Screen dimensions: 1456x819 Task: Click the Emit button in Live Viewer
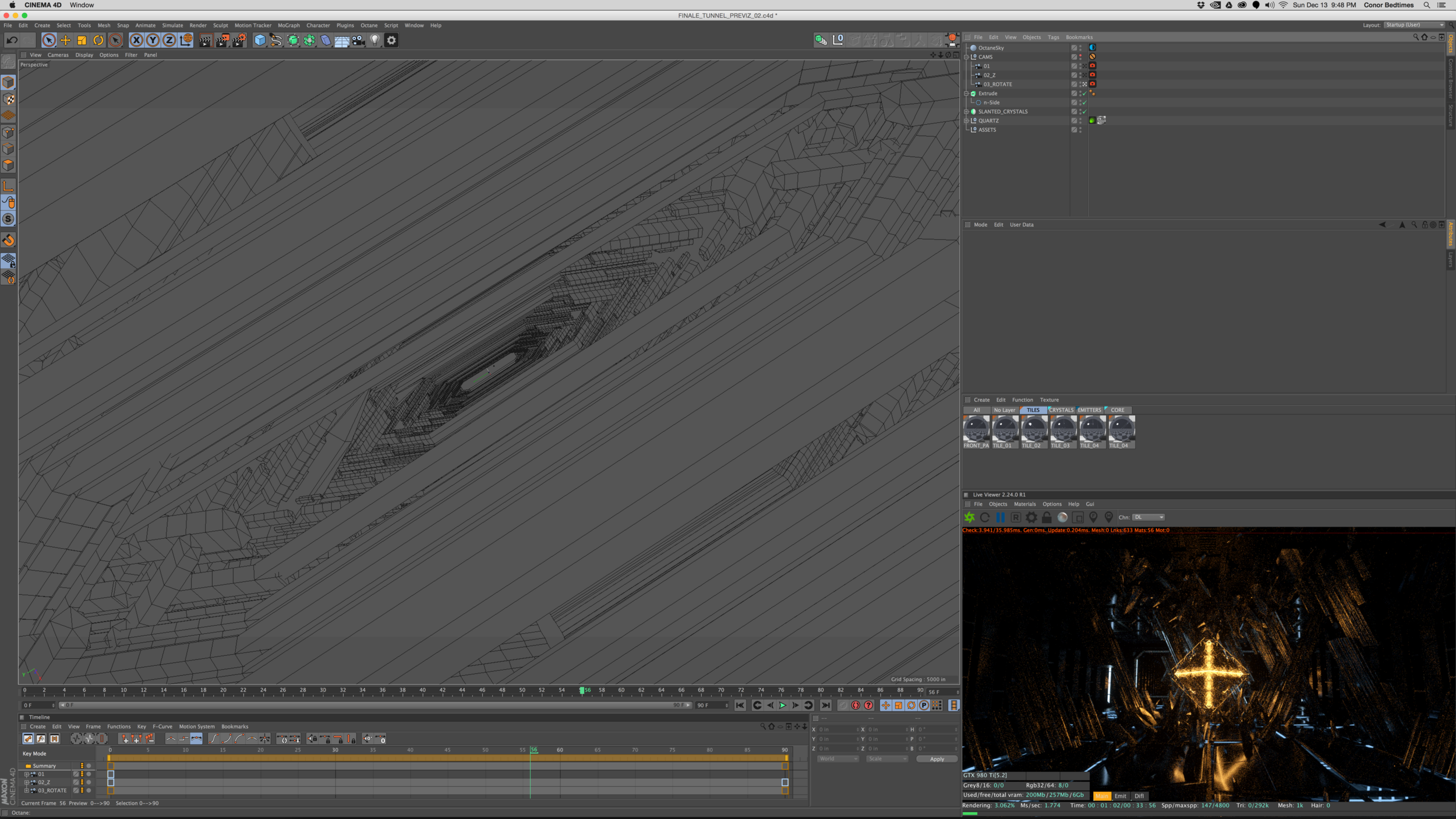(1120, 796)
